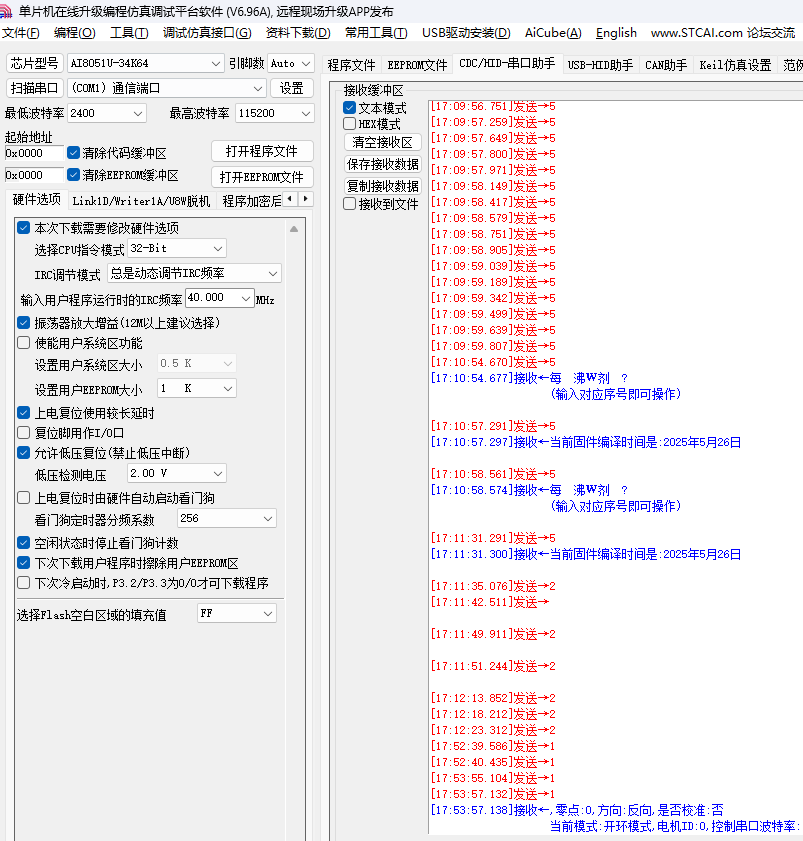803x841 pixels.
Task: Open the 调试仿真接口 menu
Action: (206, 33)
